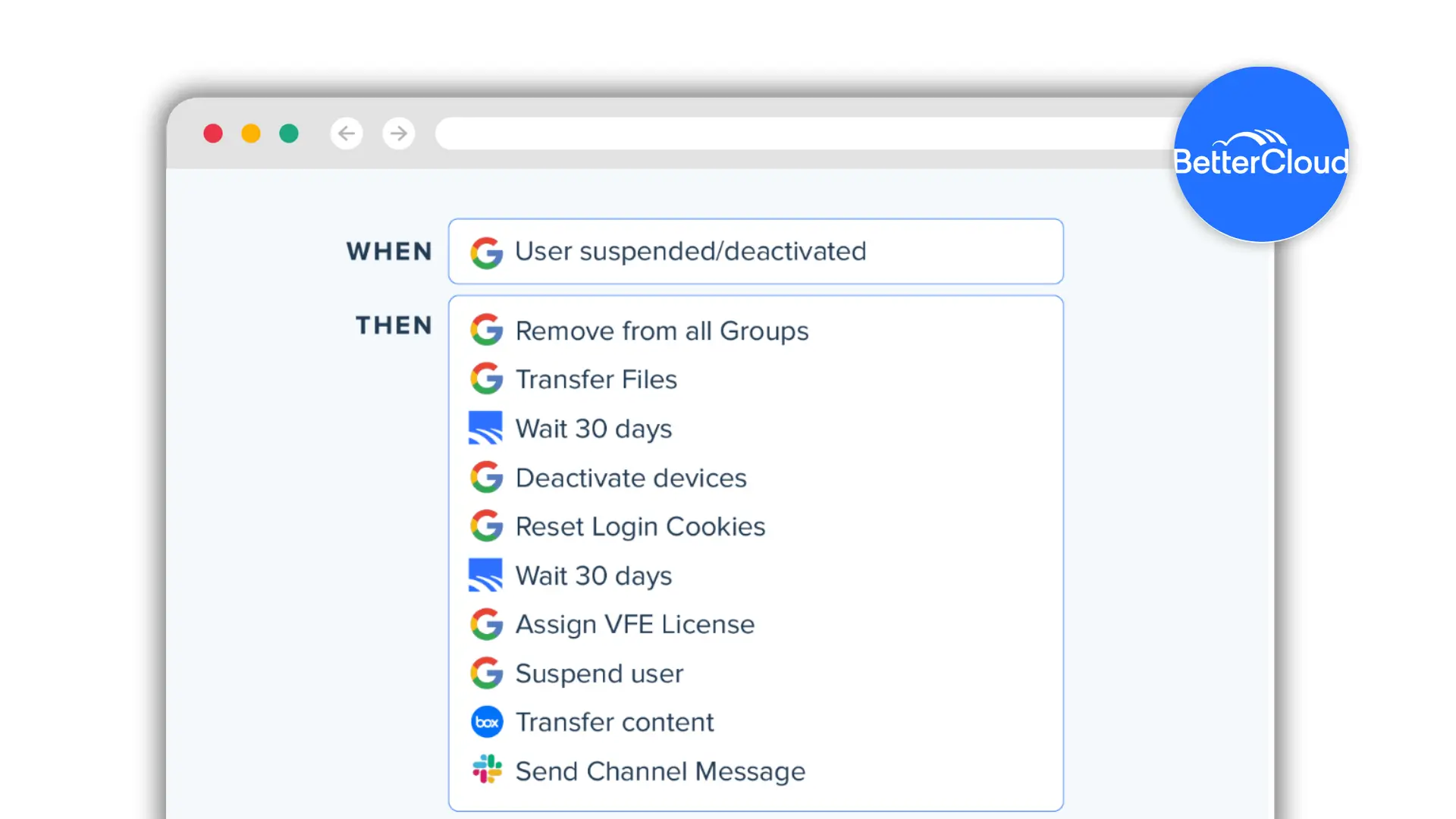Open the User suspended/deactivated trigger field
Viewport: 1456px width, 819px height.
pyautogui.click(x=755, y=251)
